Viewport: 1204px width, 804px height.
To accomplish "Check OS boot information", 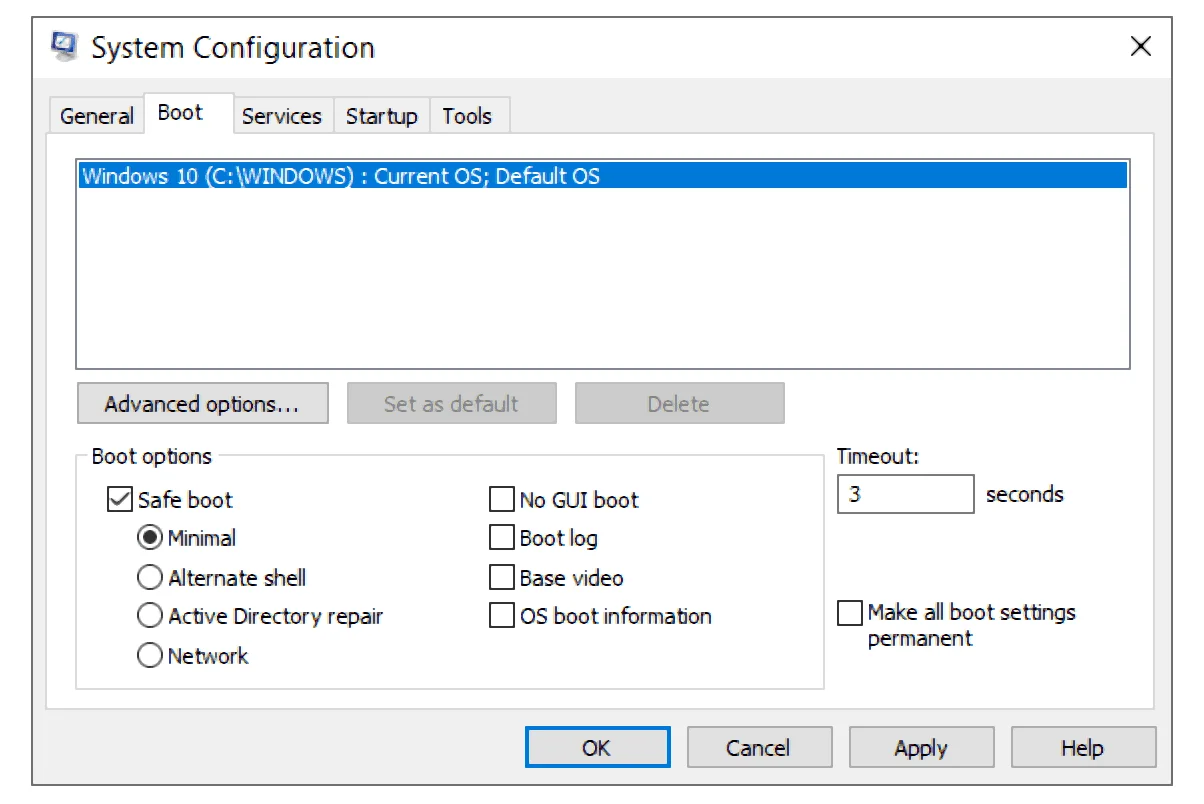I will coord(501,616).
